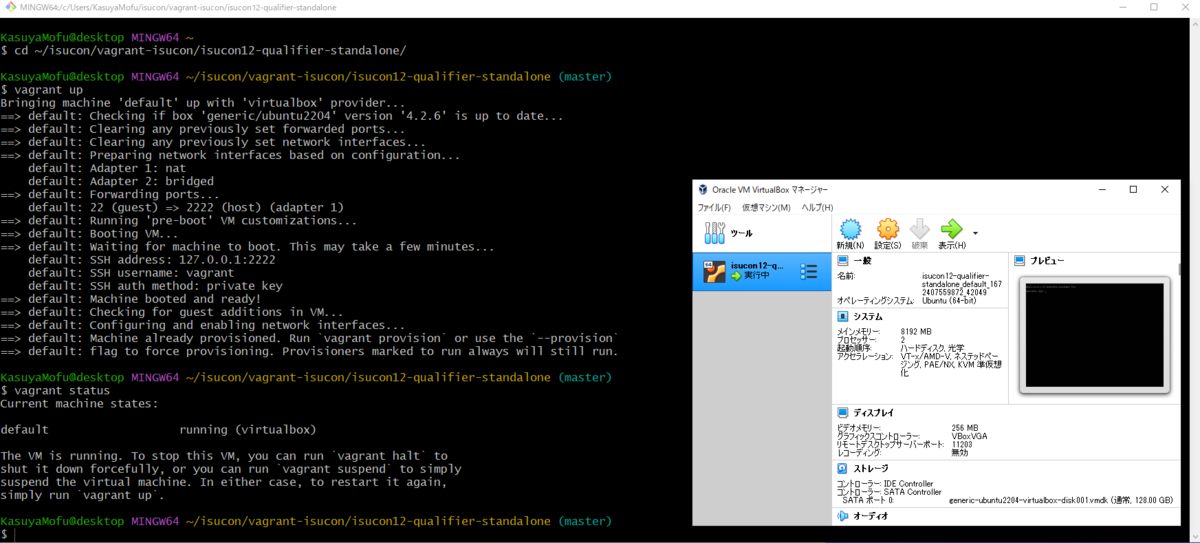Image resolution: width=1200 pixels, height=543 pixels.
Task: Click the generic-ubuntu2204 vmdk disk entry
Action: (1062, 500)
